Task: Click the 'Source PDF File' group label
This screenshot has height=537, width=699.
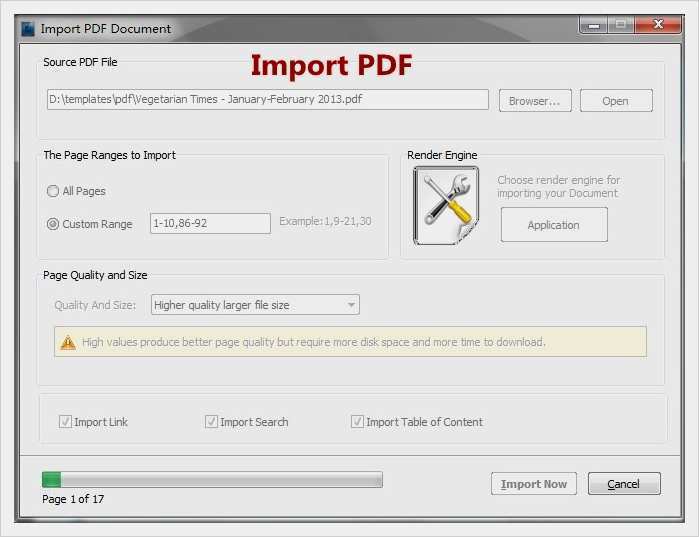Action: click(80, 62)
